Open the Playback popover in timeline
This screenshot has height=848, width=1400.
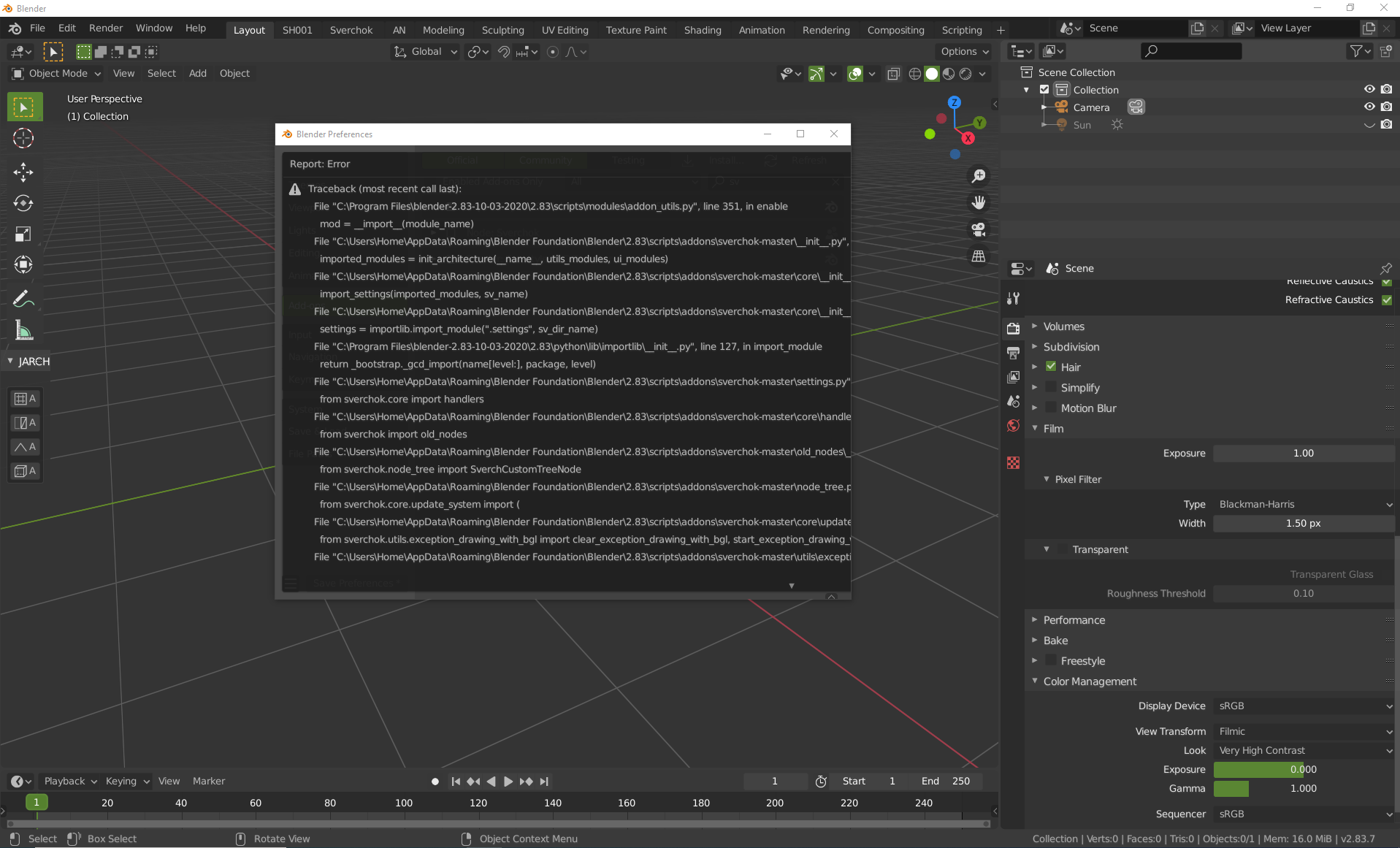[70, 782]
